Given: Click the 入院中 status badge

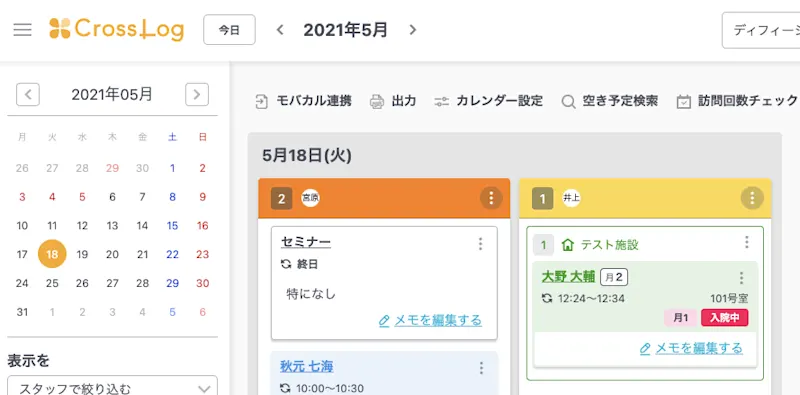Looking at the screenshot, I should click(x=724, y=317).
